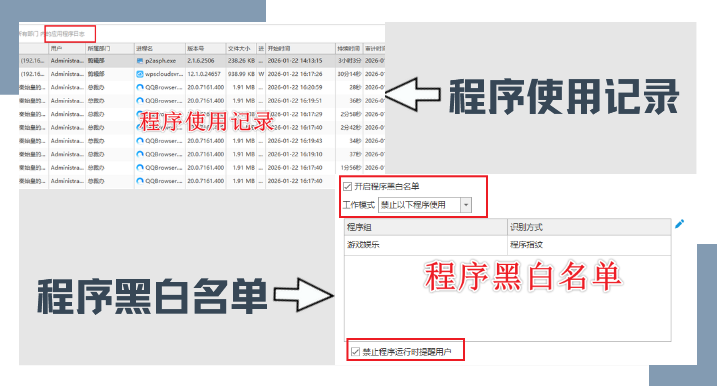Sort by the 用户 column header
The image size is (717, 386).
click(67, 48)
